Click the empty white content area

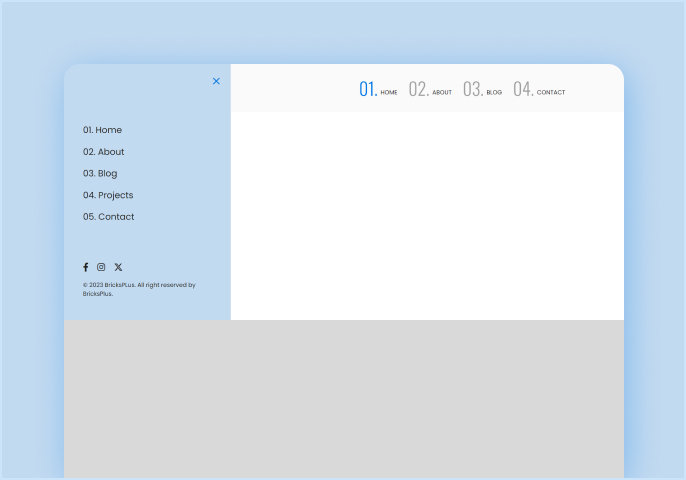coord(427,215)
